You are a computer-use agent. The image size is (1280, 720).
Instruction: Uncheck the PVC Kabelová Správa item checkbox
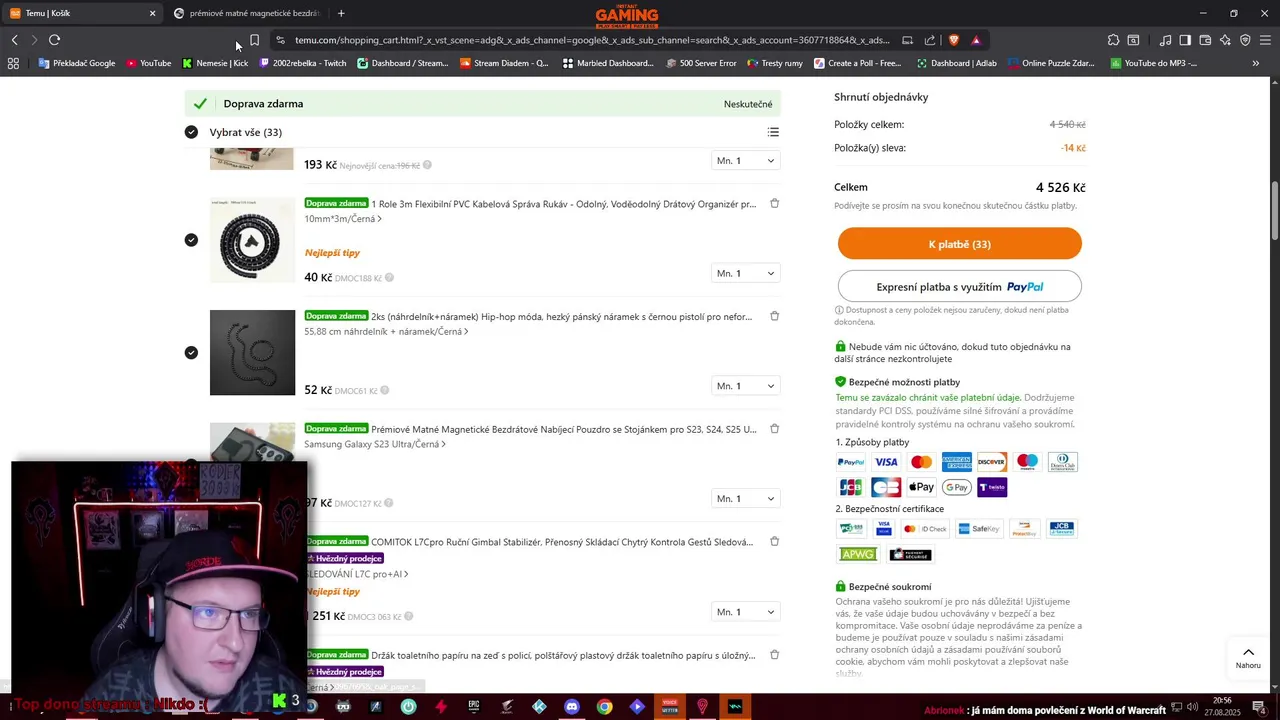coord(191,240)
